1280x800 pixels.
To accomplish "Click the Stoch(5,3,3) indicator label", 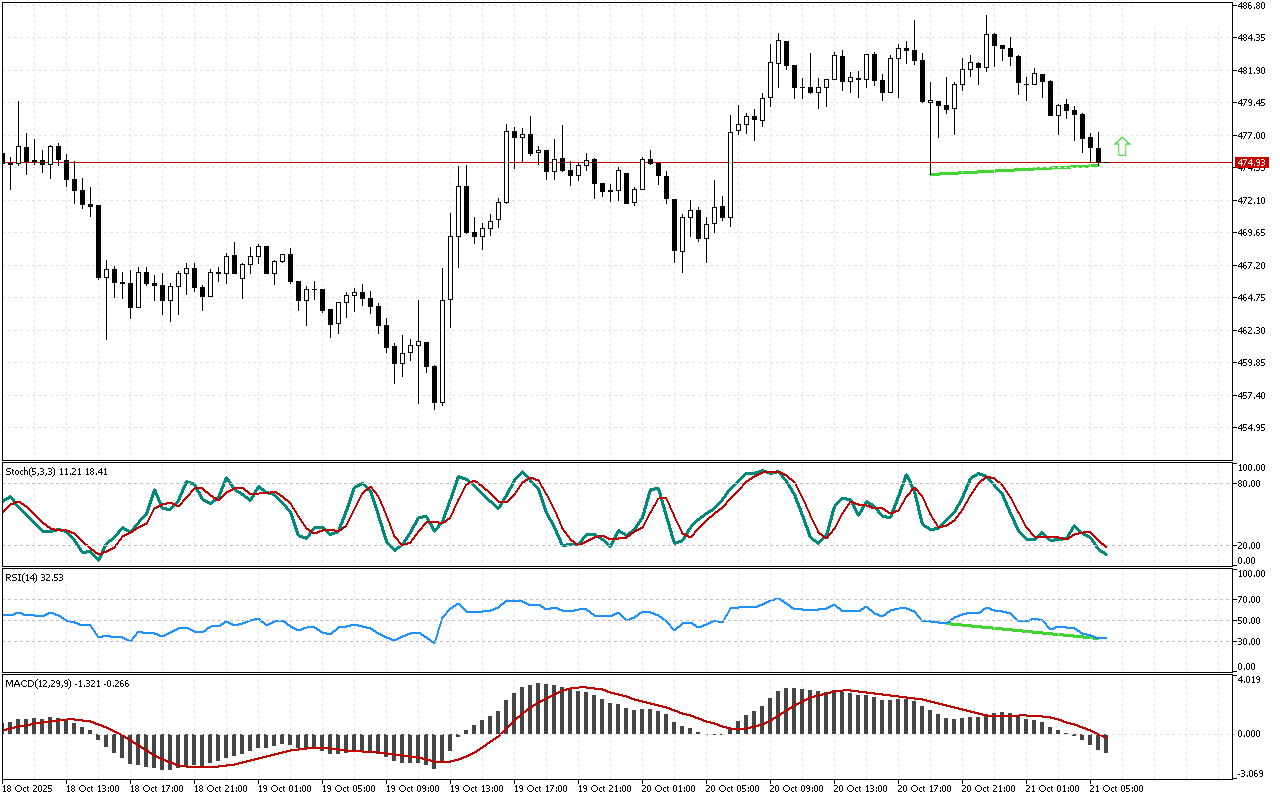I will tap(55, 470).
